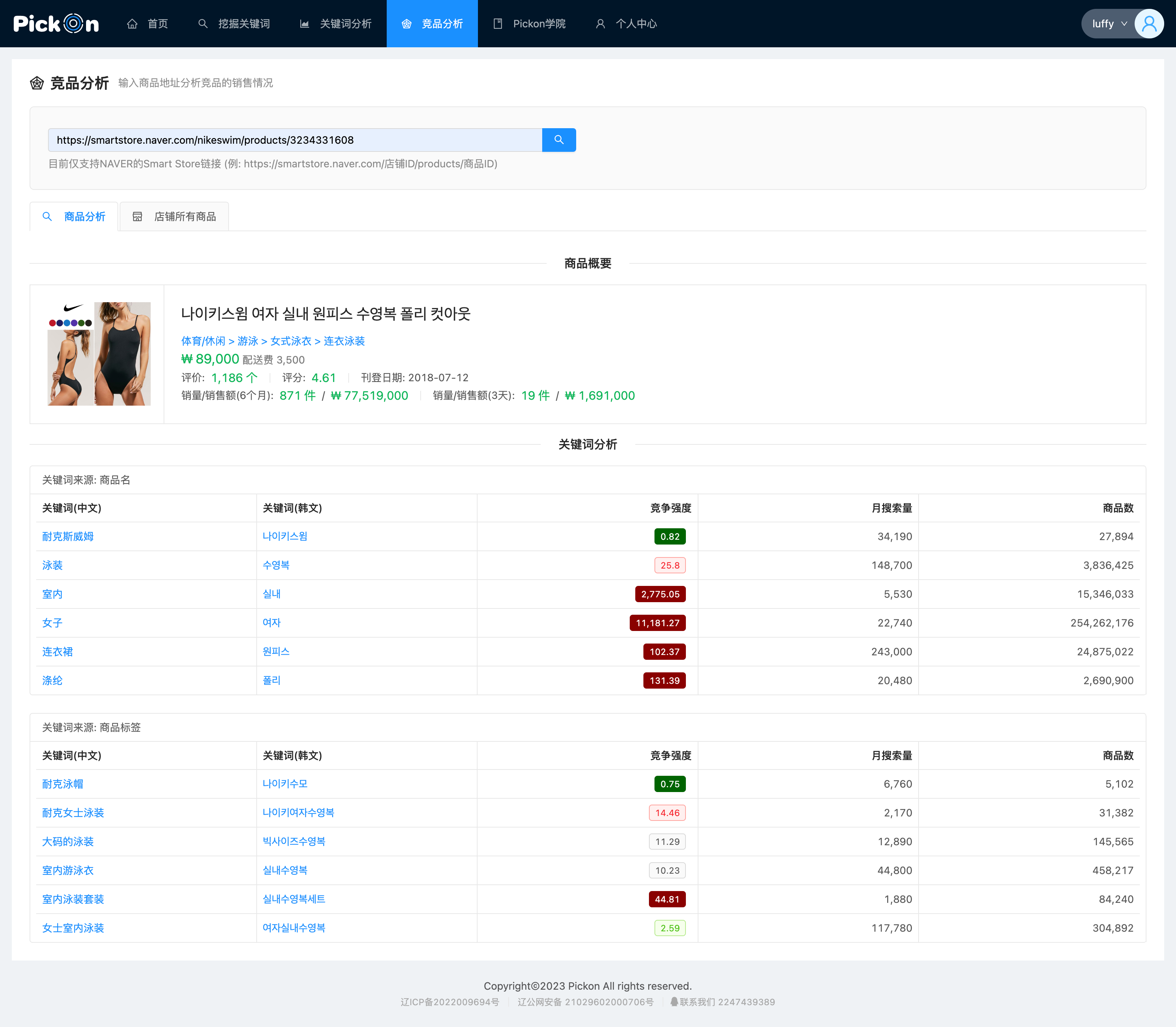
Task: Click the pentagon icon next to page title 竞品分析
Action: (x=37, y=83)
